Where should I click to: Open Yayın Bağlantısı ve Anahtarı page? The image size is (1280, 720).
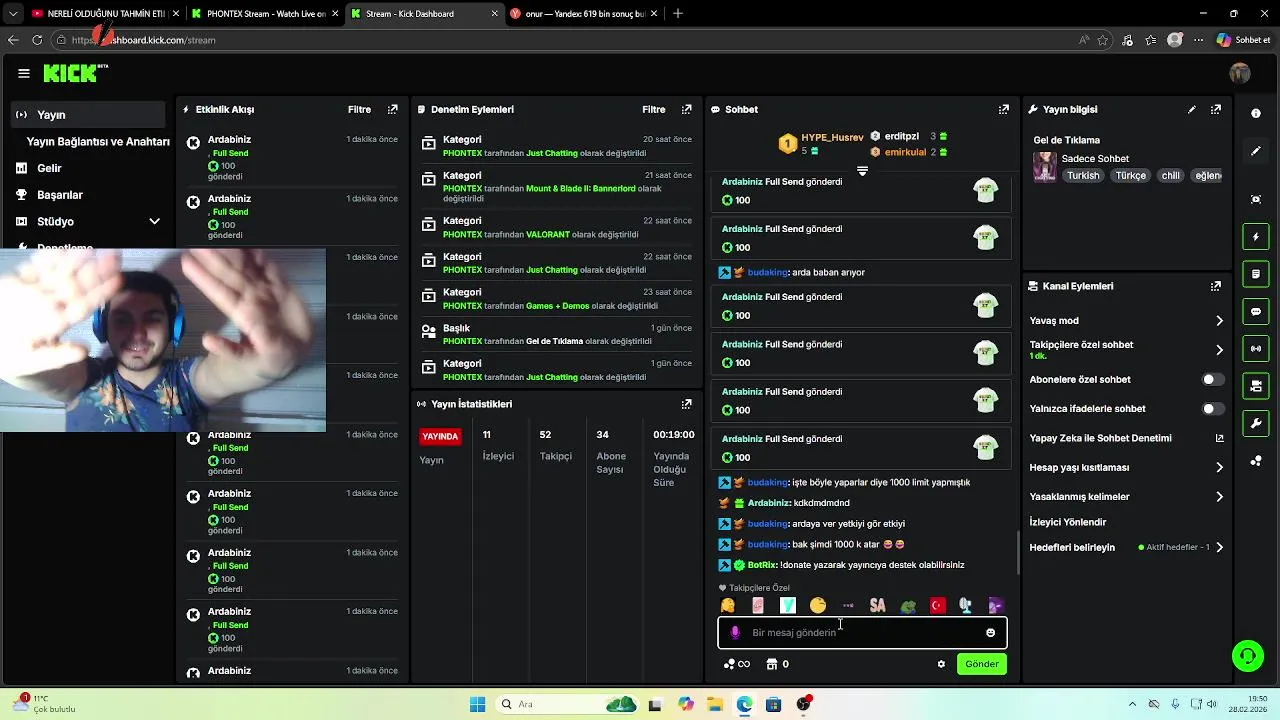(x=98, y=142)
